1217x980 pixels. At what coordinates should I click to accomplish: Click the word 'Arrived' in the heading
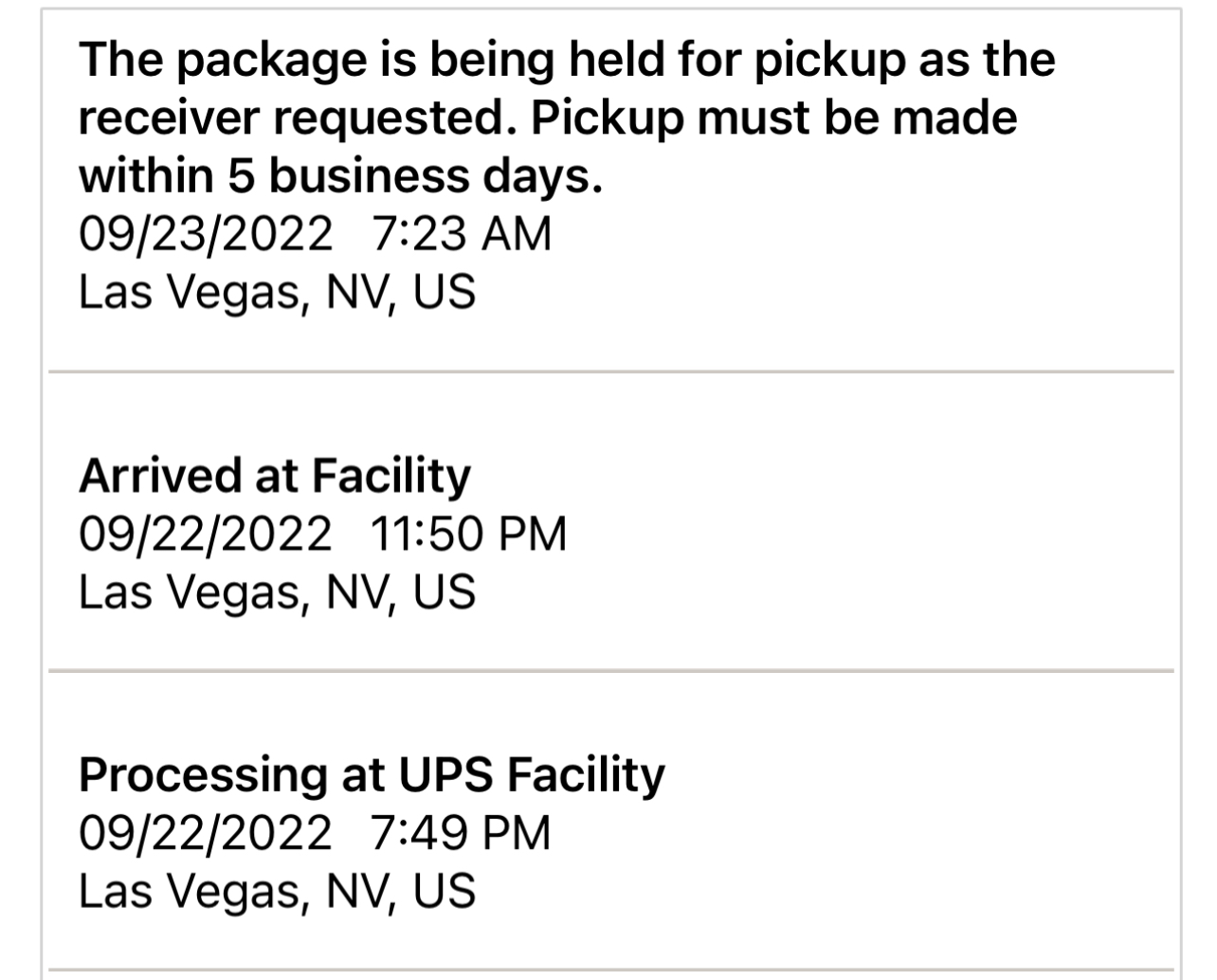159,476
